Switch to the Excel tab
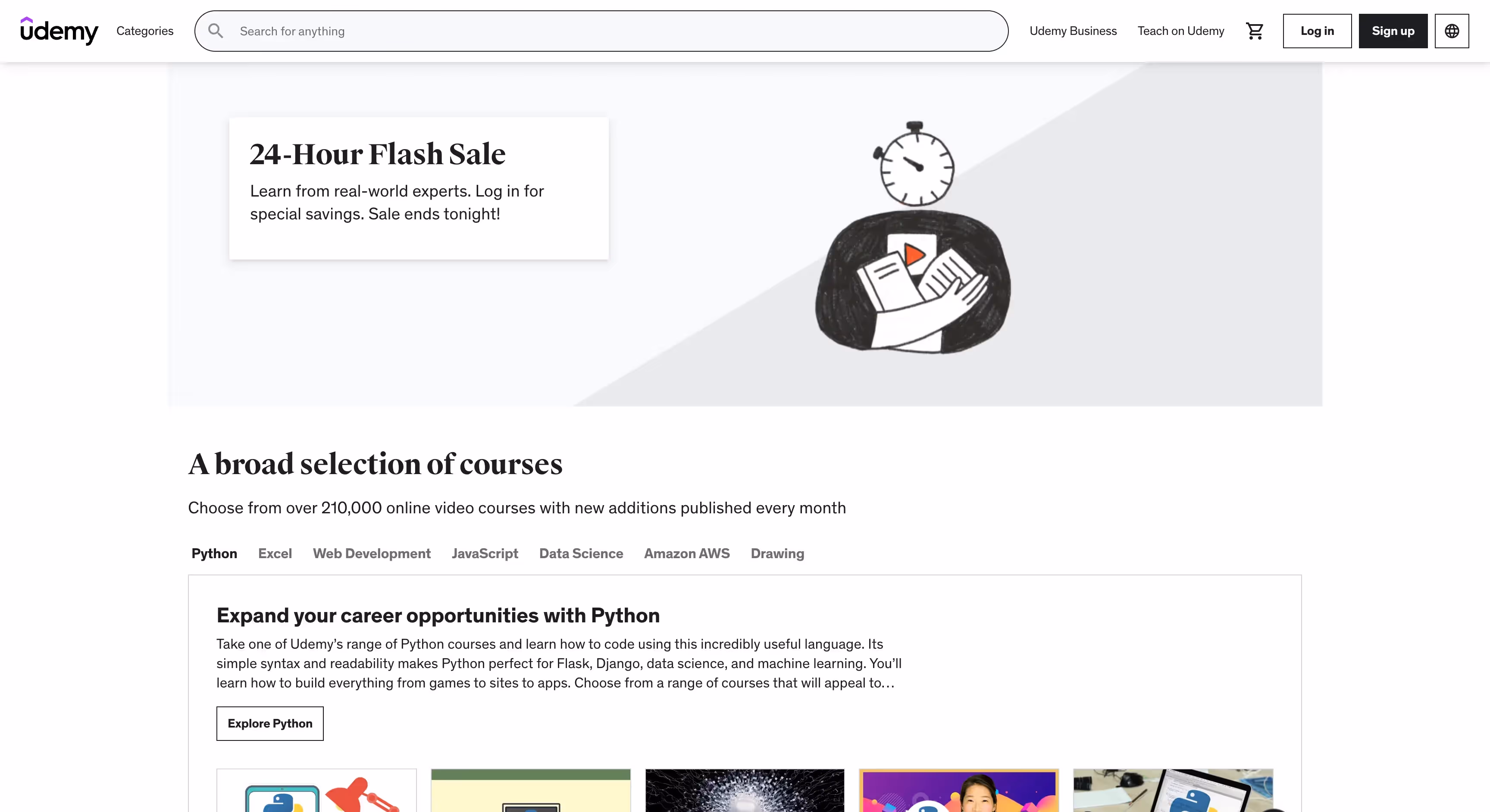 point(275,553)
